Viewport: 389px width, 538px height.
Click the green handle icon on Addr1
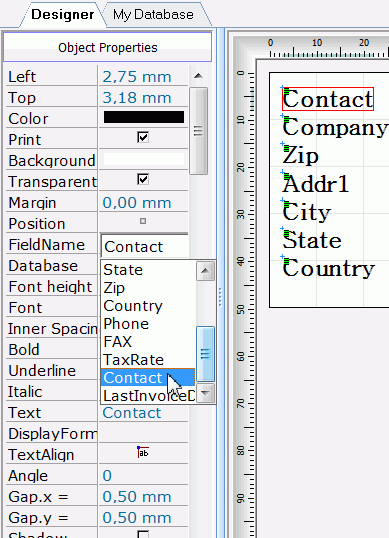pyautogui.click(x=287, y=176)
